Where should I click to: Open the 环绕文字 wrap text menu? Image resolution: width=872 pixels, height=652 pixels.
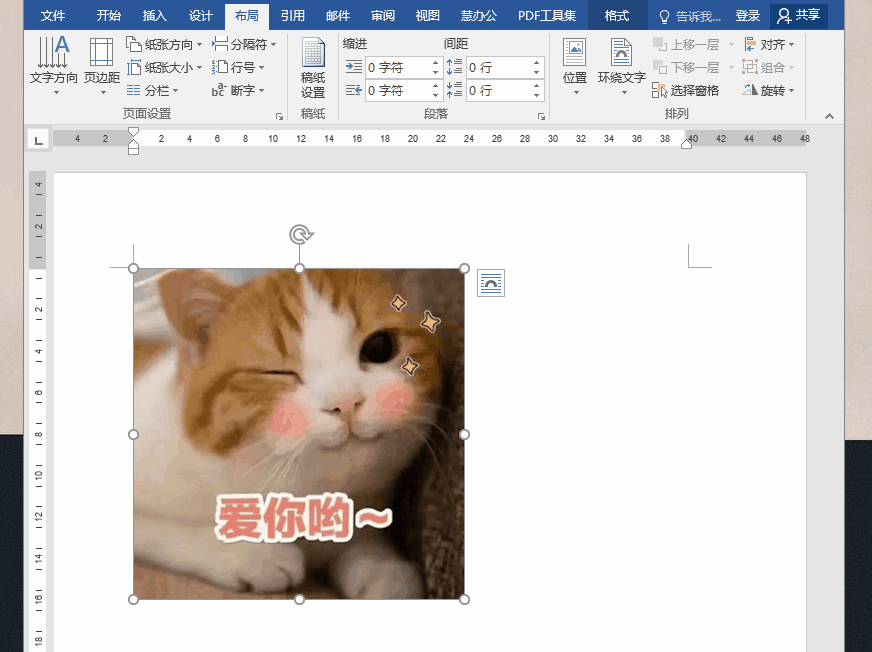click(622, 66)
